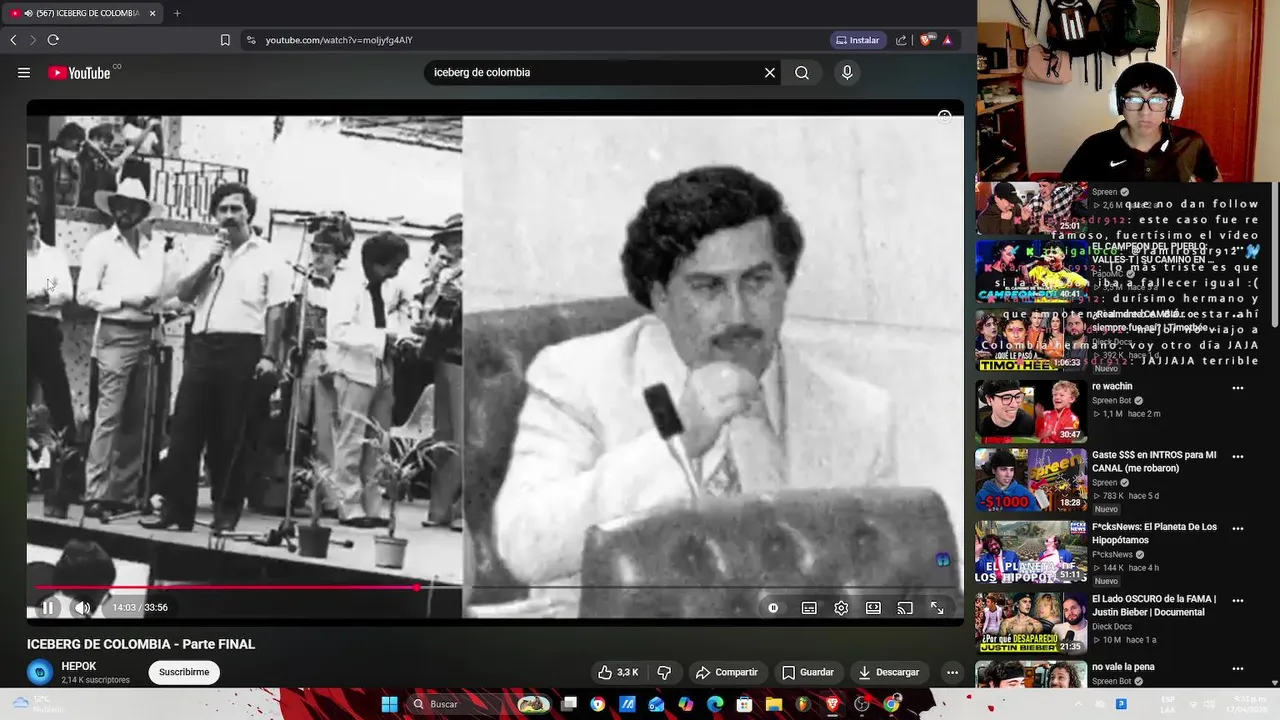Viewport: 1280px width, 720px height.
Task: Install YouTube app via Instalar
Action: coord(857,40)
